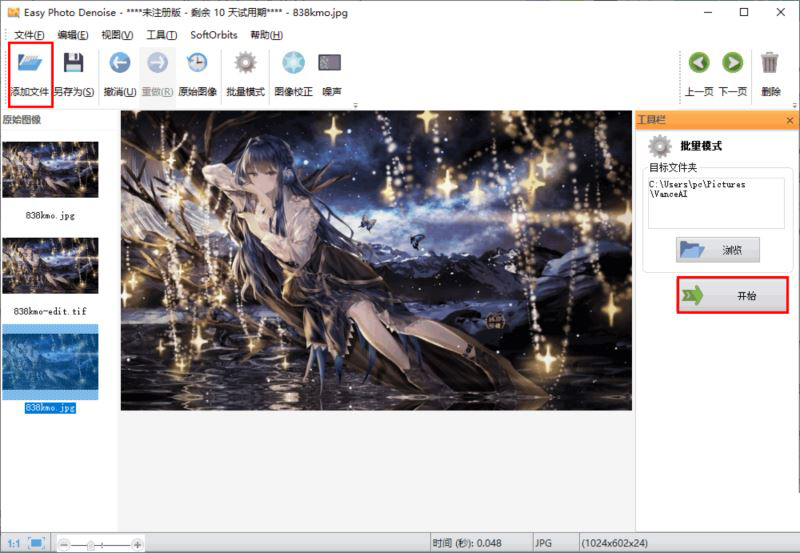Click the fit-to-window icon in status bar
The width and height of the screenshot is (800, 553).
pyautogui.click(x=37, y=543)
